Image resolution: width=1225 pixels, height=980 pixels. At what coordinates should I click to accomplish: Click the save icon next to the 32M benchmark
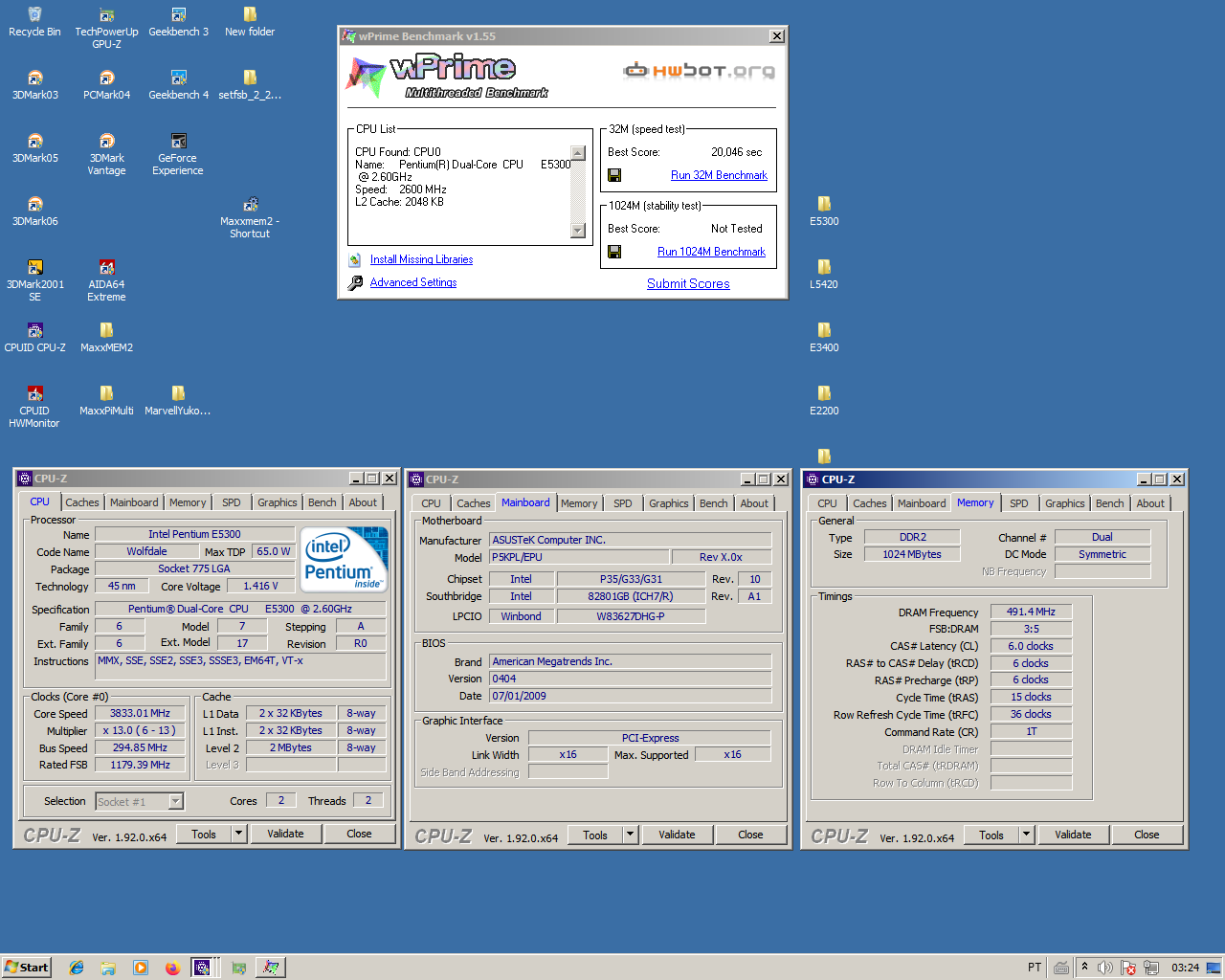[x=614, y=175]
